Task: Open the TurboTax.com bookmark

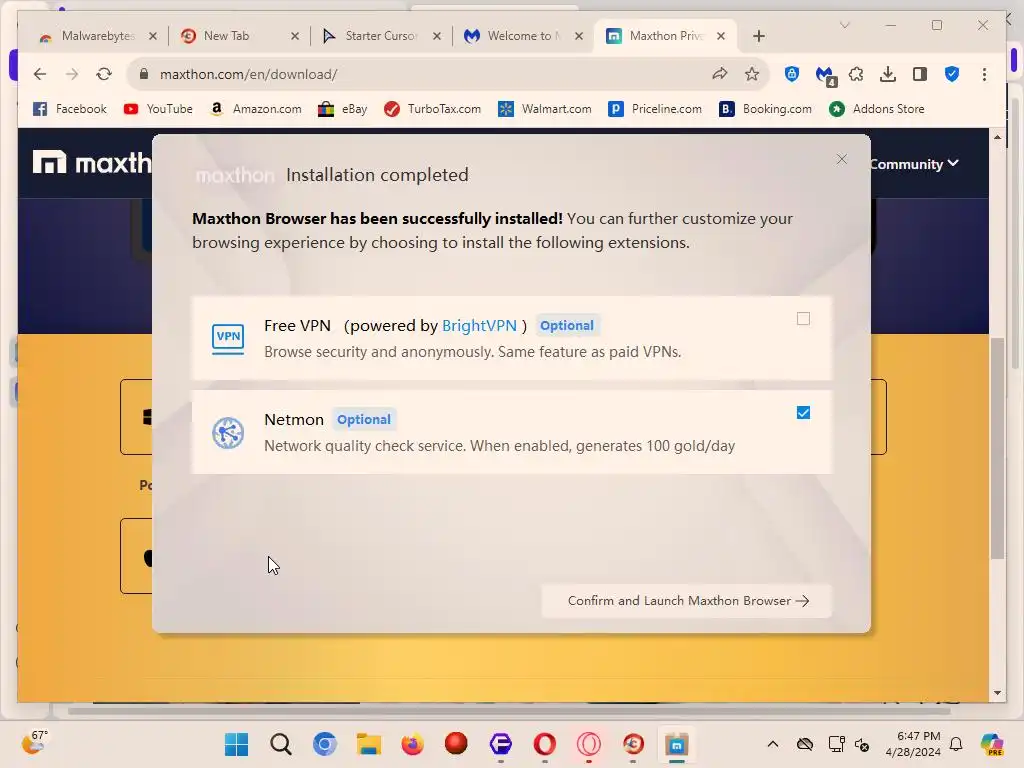Action: coord(432,109)
